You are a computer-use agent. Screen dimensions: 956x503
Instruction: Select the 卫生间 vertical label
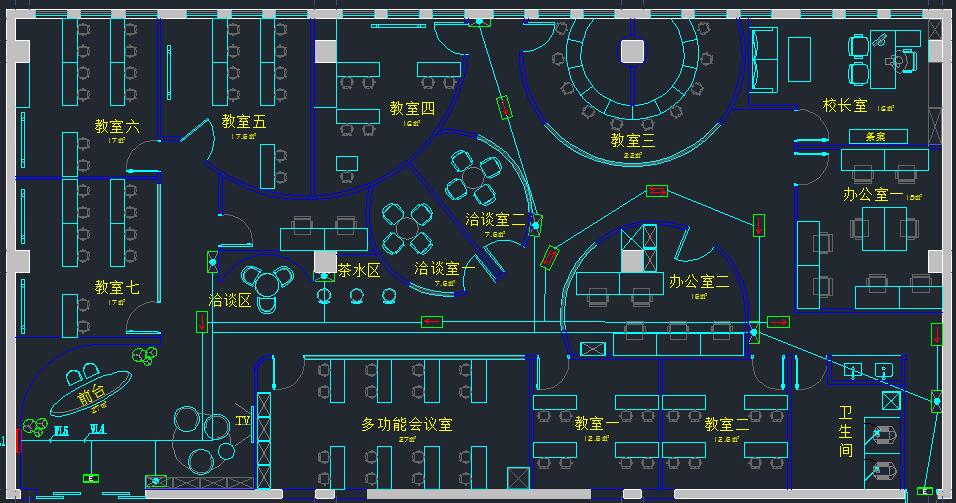pyautogui.click(x=846, y=431)
